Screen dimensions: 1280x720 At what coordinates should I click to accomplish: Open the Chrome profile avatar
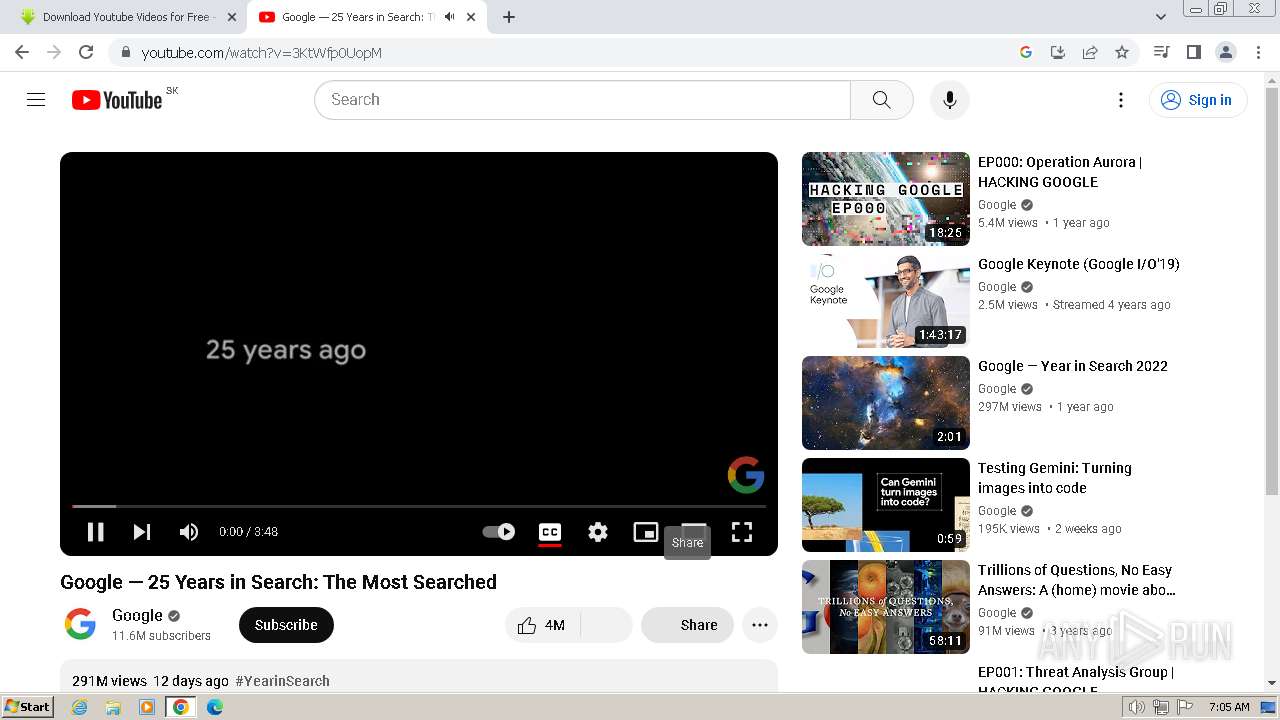point(1225,52)
